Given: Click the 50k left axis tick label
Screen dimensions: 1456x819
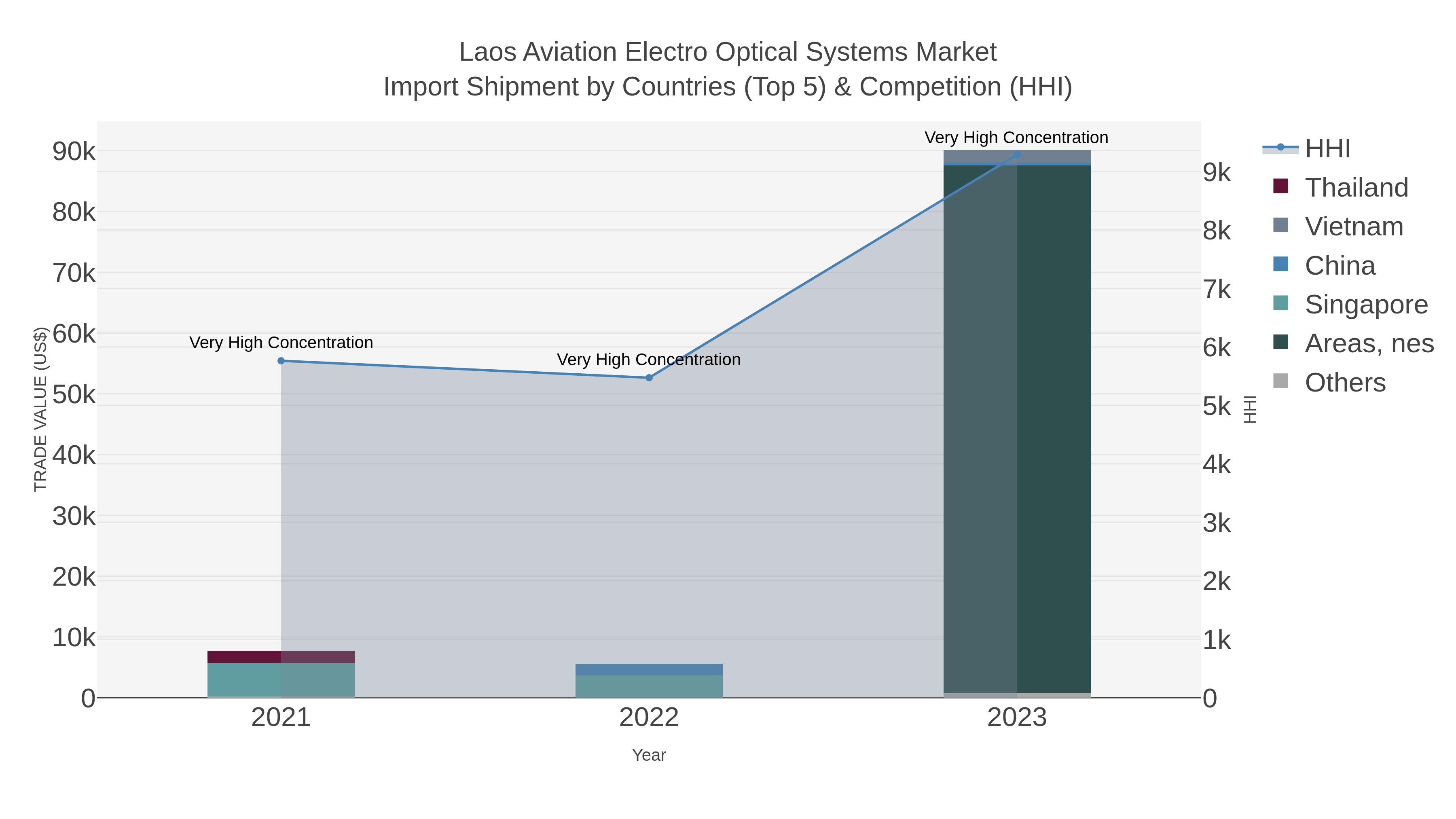Looking at the screenshot, I should coord(74,394).
